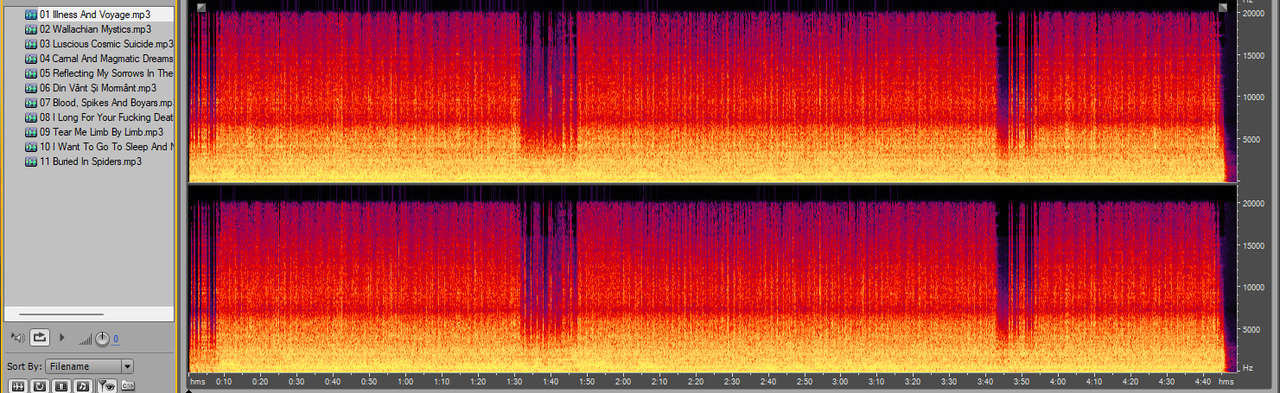1280x393 pixels.
Task: Click fade-in handle at spectrogram top-left corner
Action: 201,8
